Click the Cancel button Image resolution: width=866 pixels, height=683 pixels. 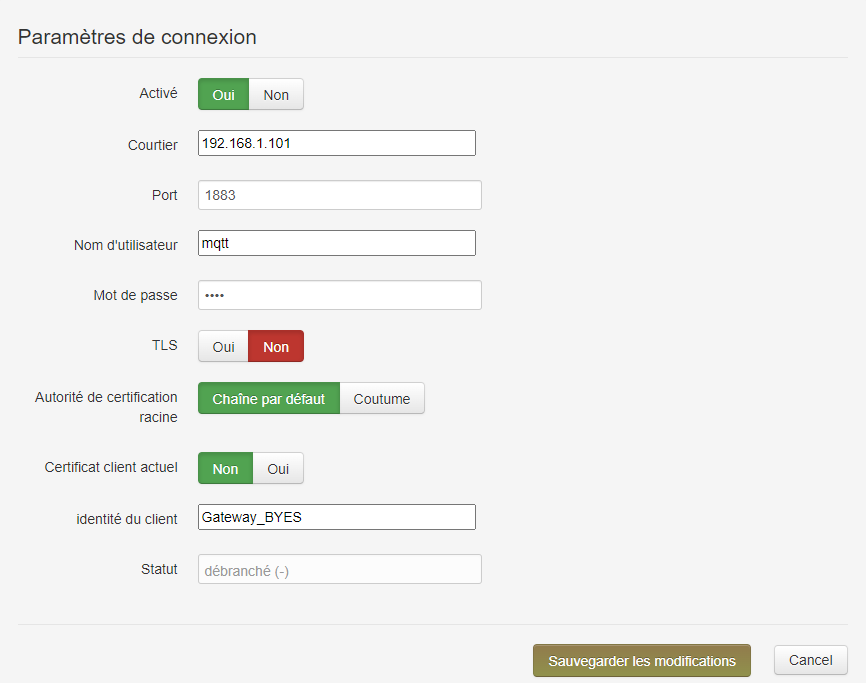pos(811,660)
